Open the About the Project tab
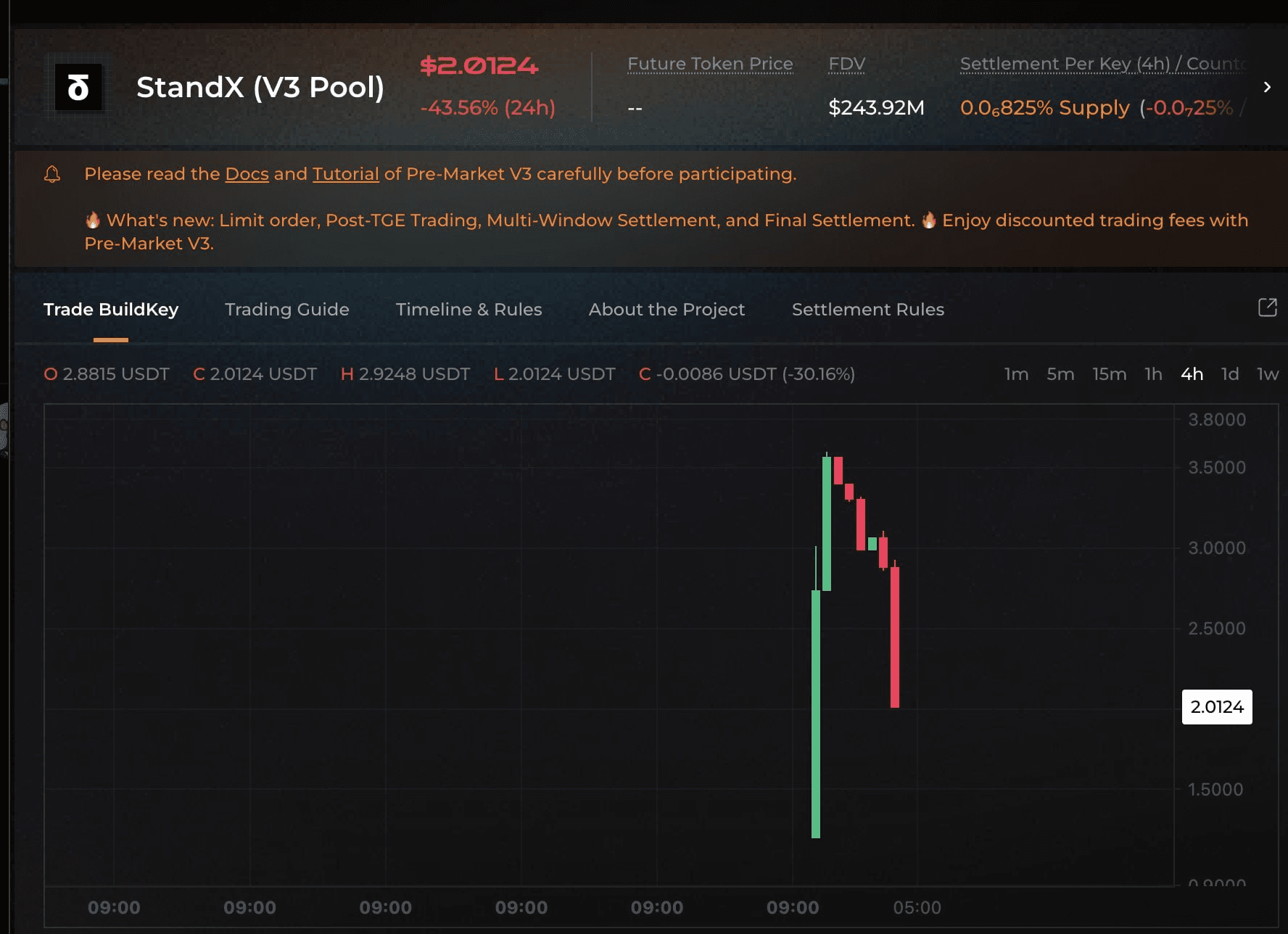The width and height of the screenshot is (1288, 934). tap(666, 310)
